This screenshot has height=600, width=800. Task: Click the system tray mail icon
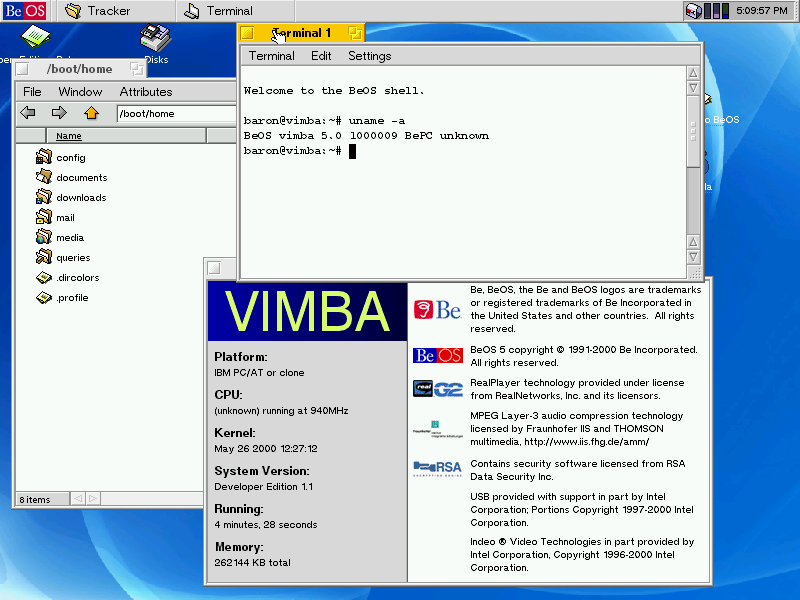[694, 11]
